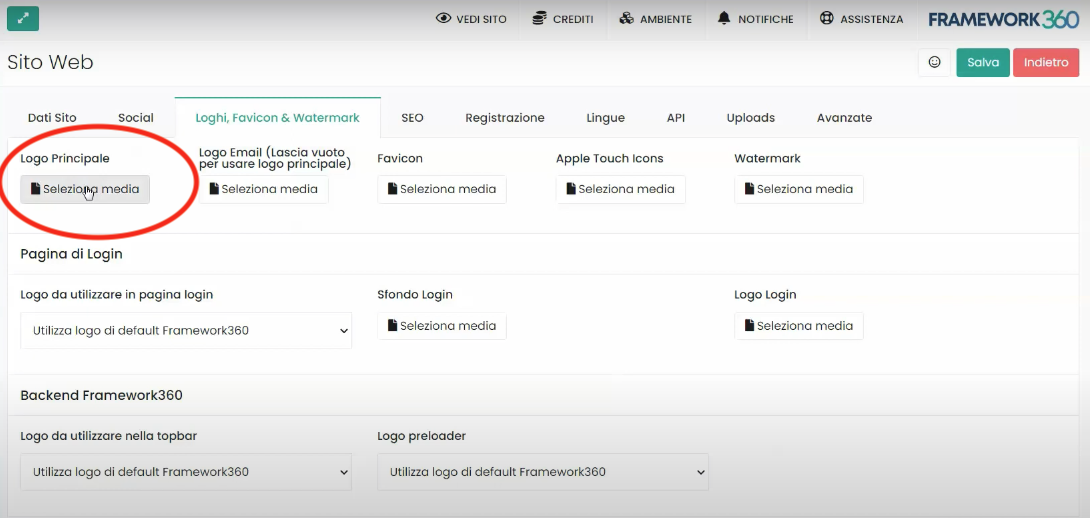
Task: Open Ambiente cubes icon
Action: point(627,19)
